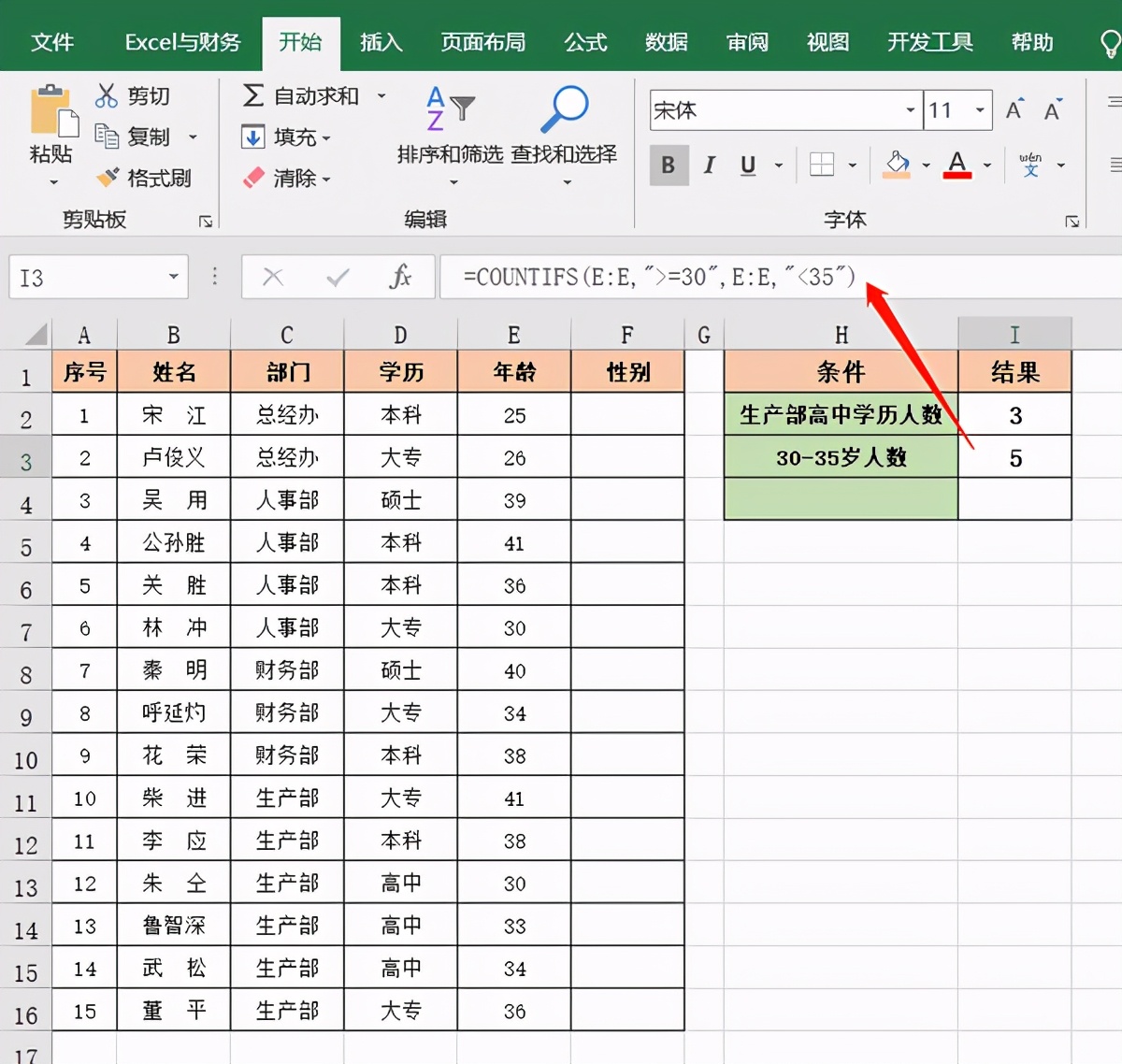The width and height of the screenshot is (1122, 1064).
Task: Select cell I3 with value 5
Action: (x=1015, y=458)
